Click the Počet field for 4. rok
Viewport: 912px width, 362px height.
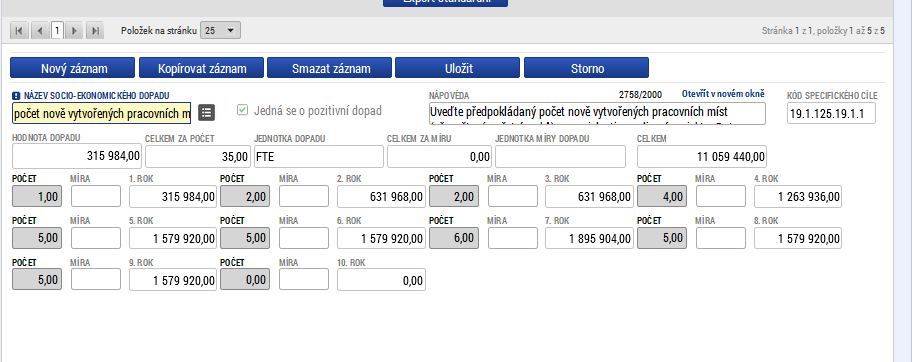(x=662, y=197)
